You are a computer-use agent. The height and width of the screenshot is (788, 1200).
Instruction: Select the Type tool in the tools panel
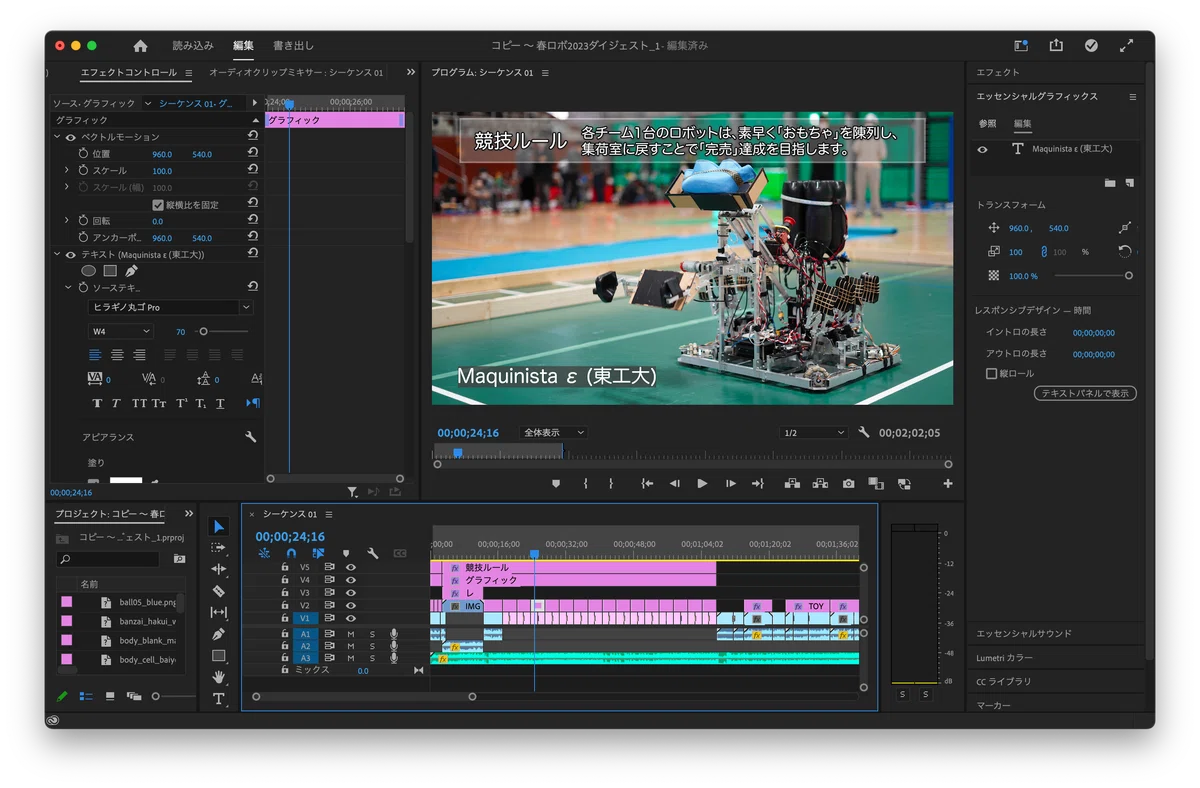(x=219, y=699)
